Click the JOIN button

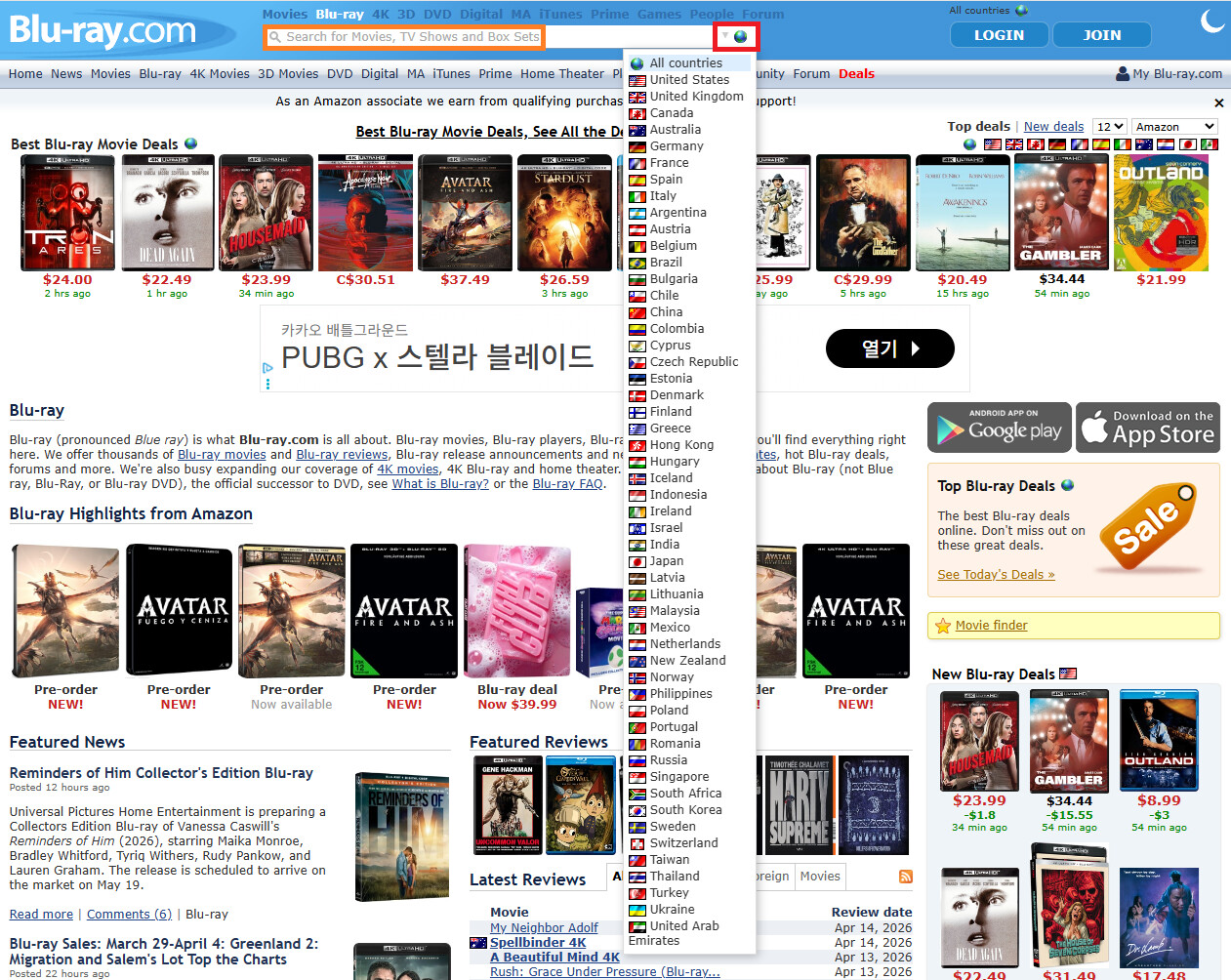(x=1102, y=35)
